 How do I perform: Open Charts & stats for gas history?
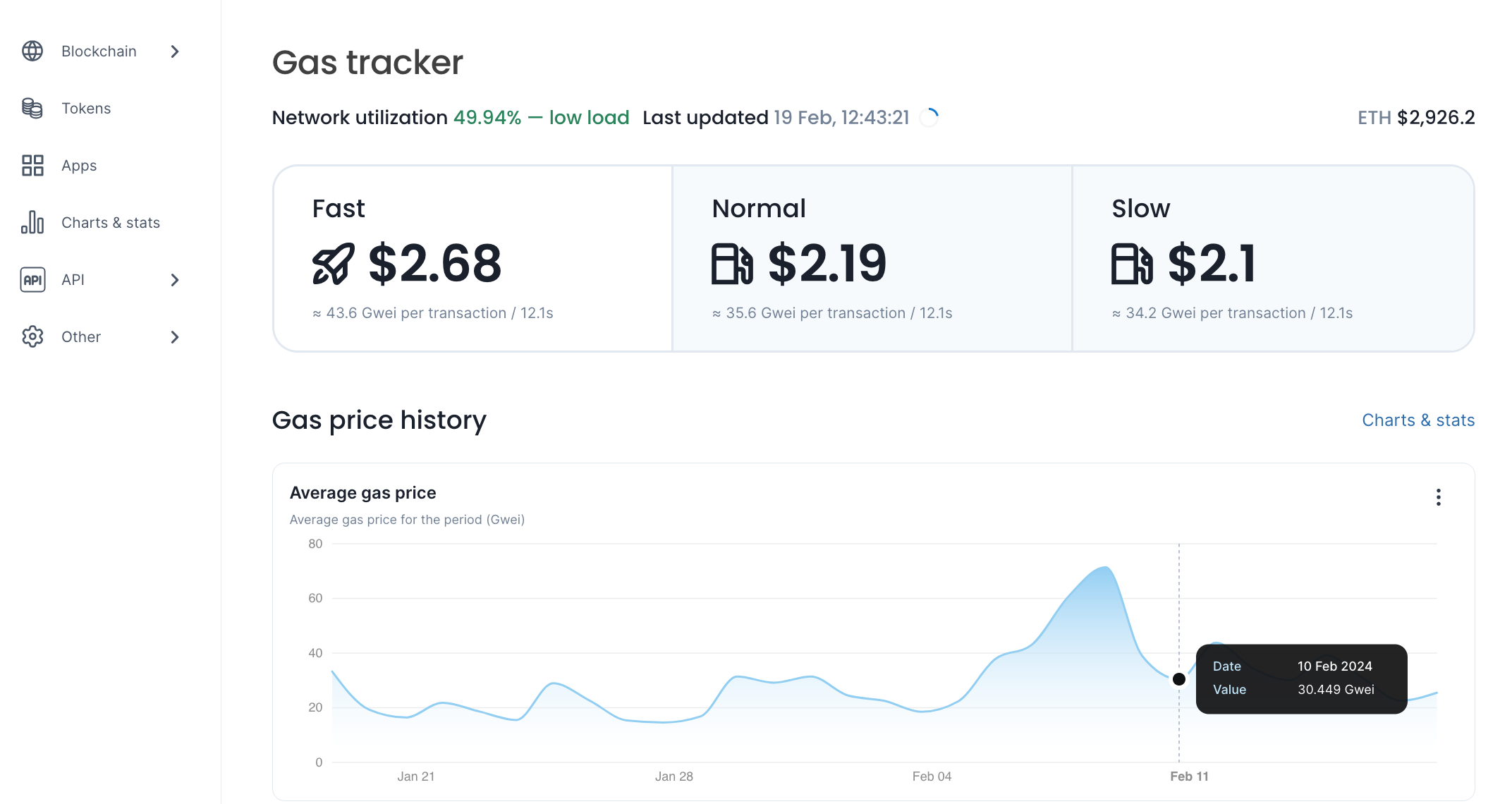point(1418,420)
